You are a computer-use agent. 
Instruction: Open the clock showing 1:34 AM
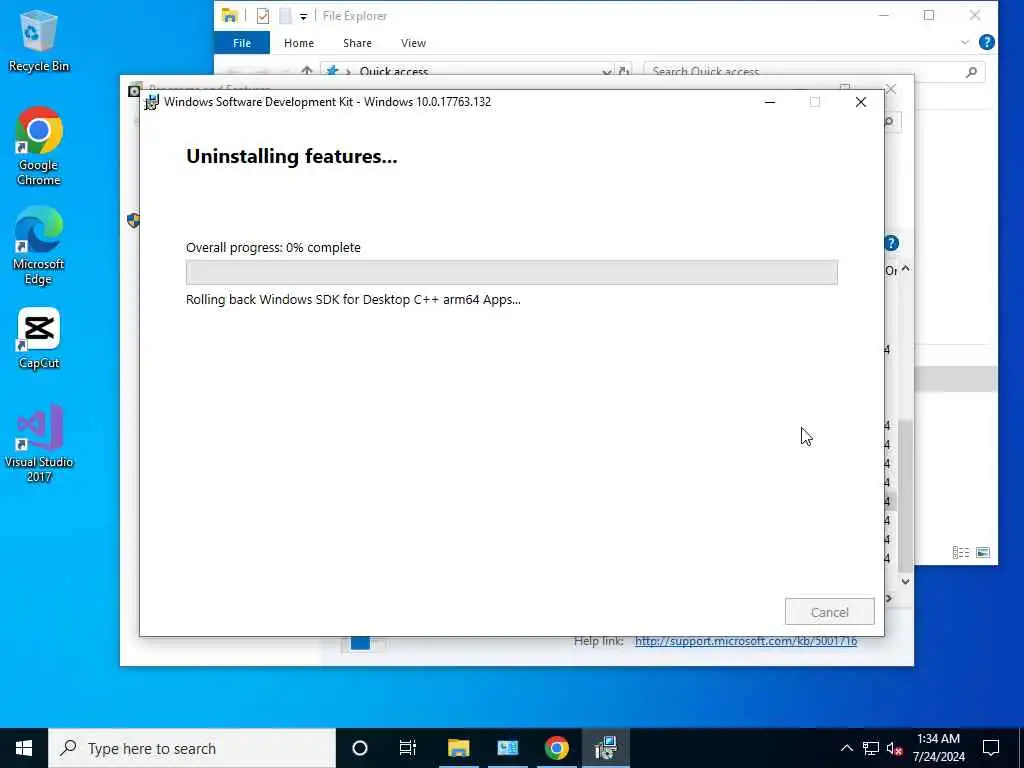coord(938,748)
